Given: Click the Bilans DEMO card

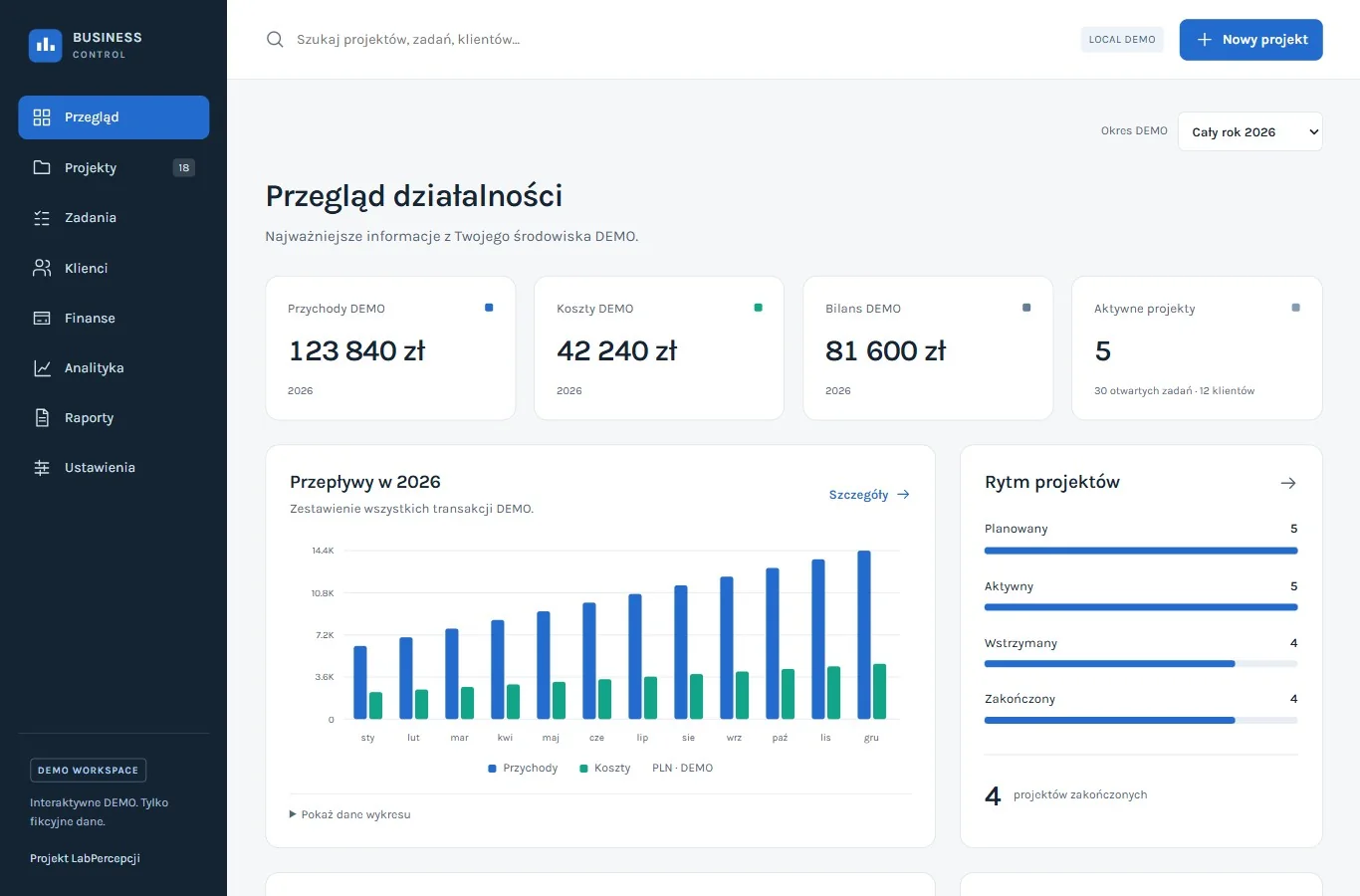Looking at the screenshot, I should [x=928, y=348].
